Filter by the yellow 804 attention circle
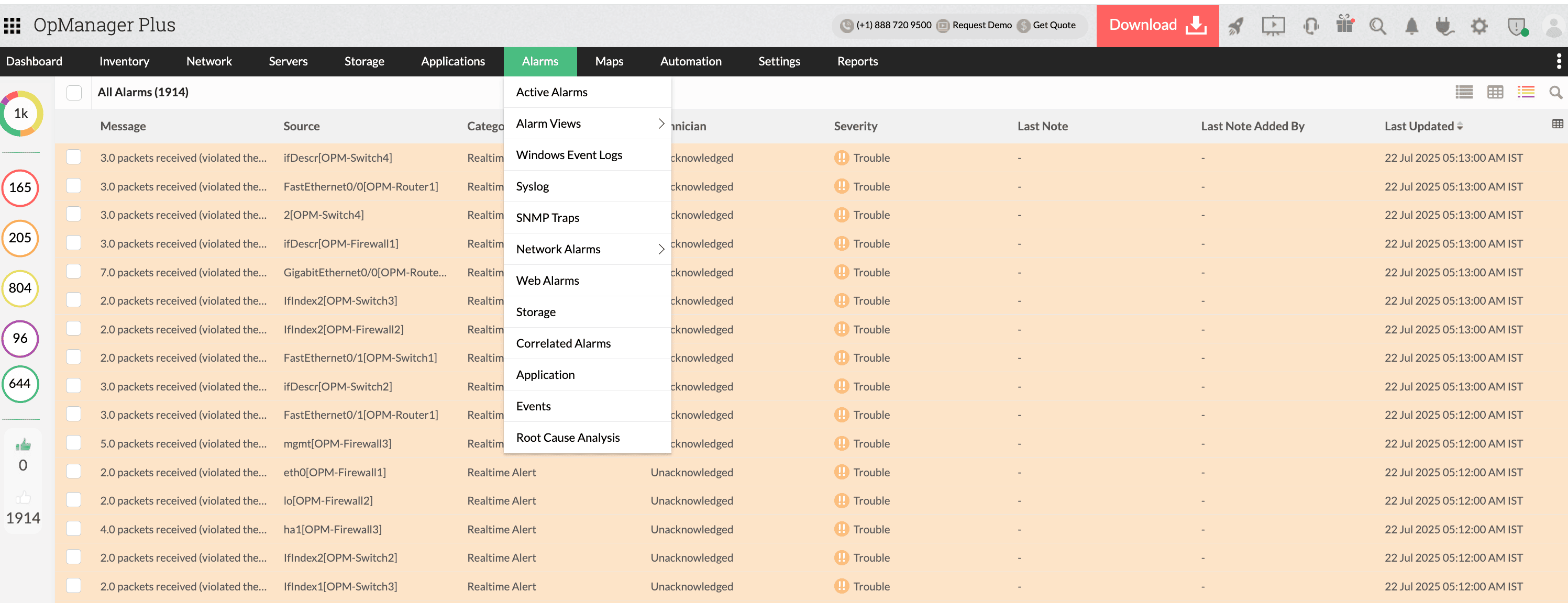Image resolution: width=1568 pixels, height=603 pixels. point(20,288)
